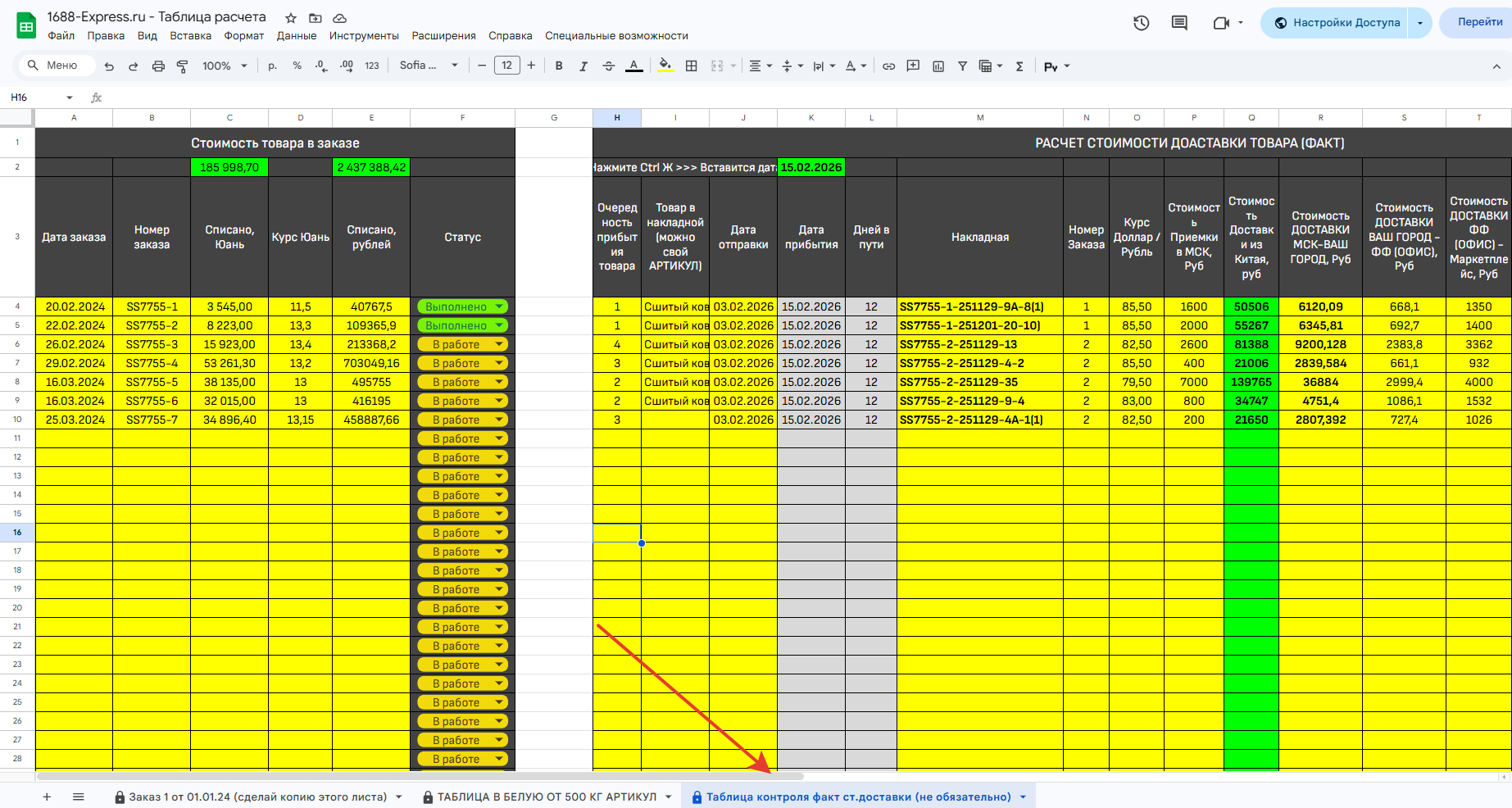Click the Print icon
The image size is (1512, 808).
pyautogui.click(x=158, y=66)
